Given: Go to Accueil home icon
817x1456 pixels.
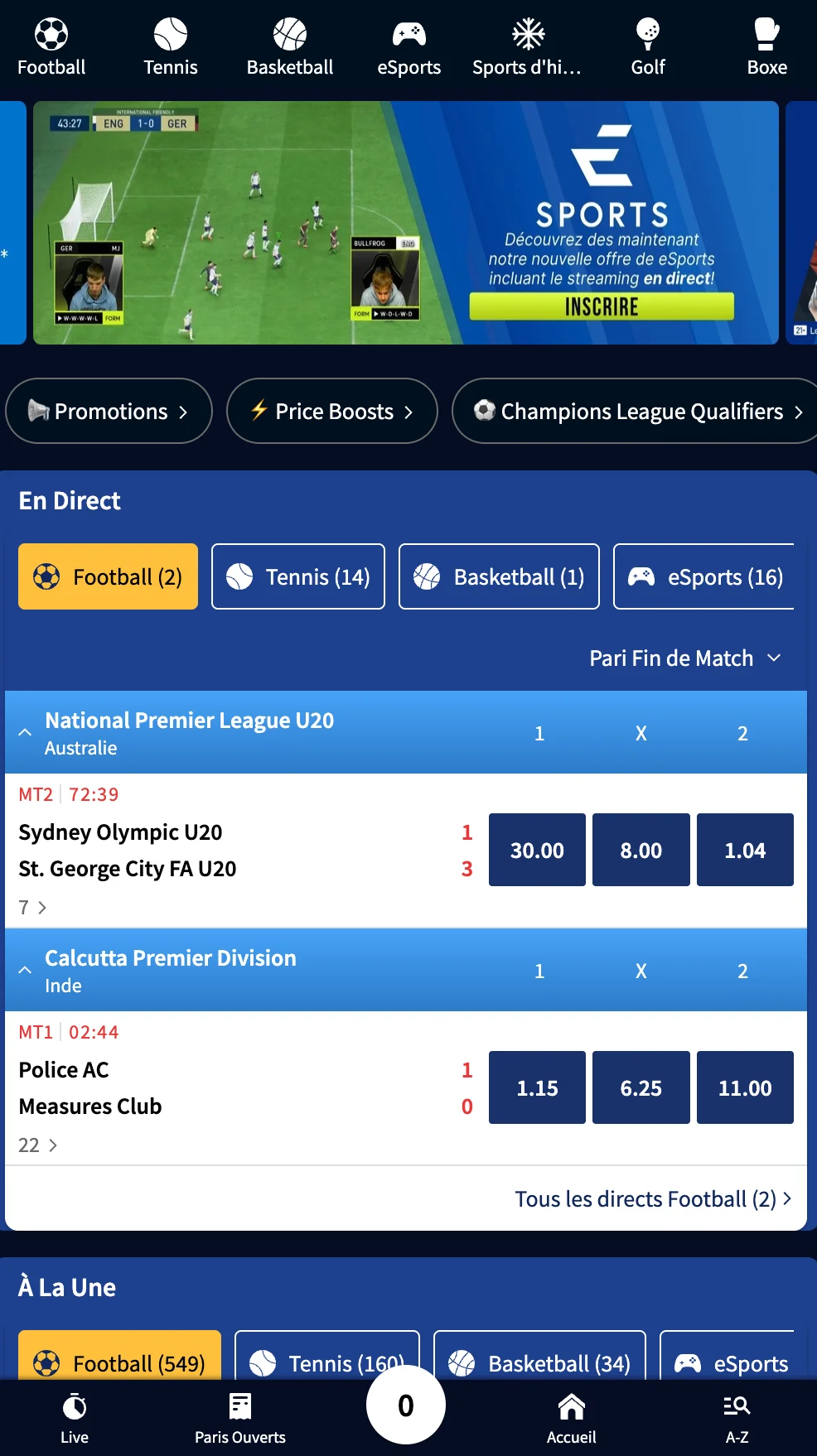Looking at the screenshot, I should 572,1418.
